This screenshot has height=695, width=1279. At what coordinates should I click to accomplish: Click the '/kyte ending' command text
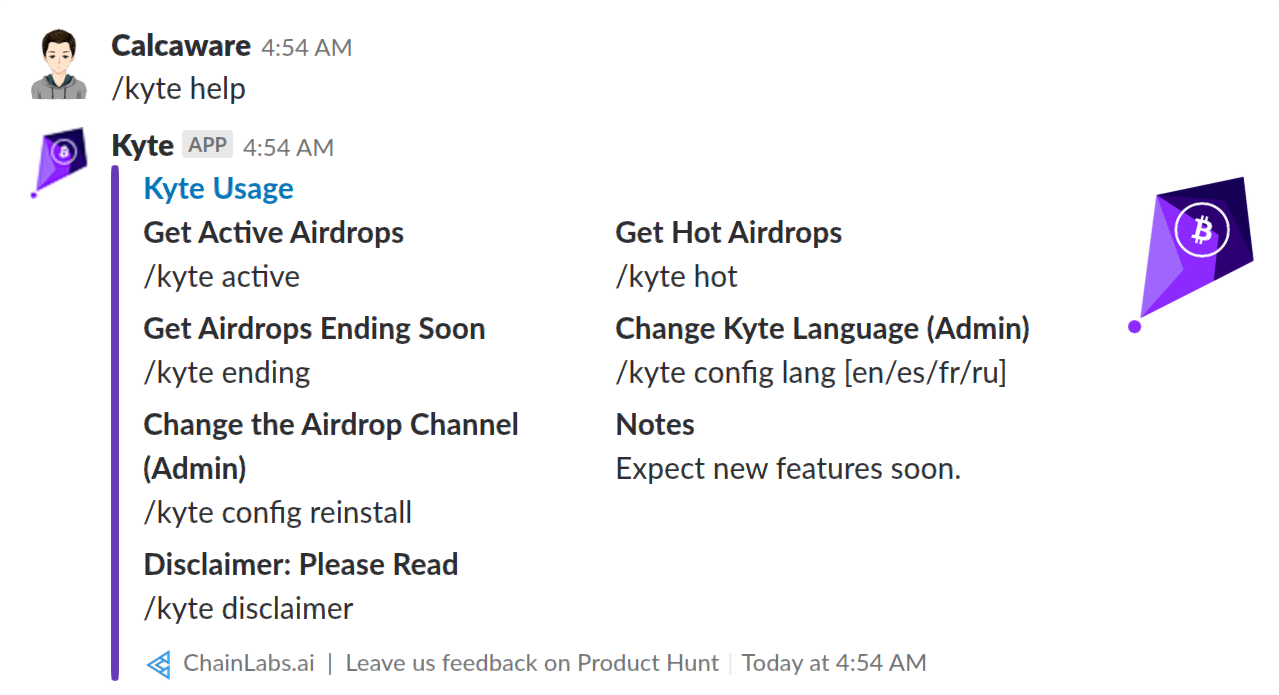click(227, 374)
